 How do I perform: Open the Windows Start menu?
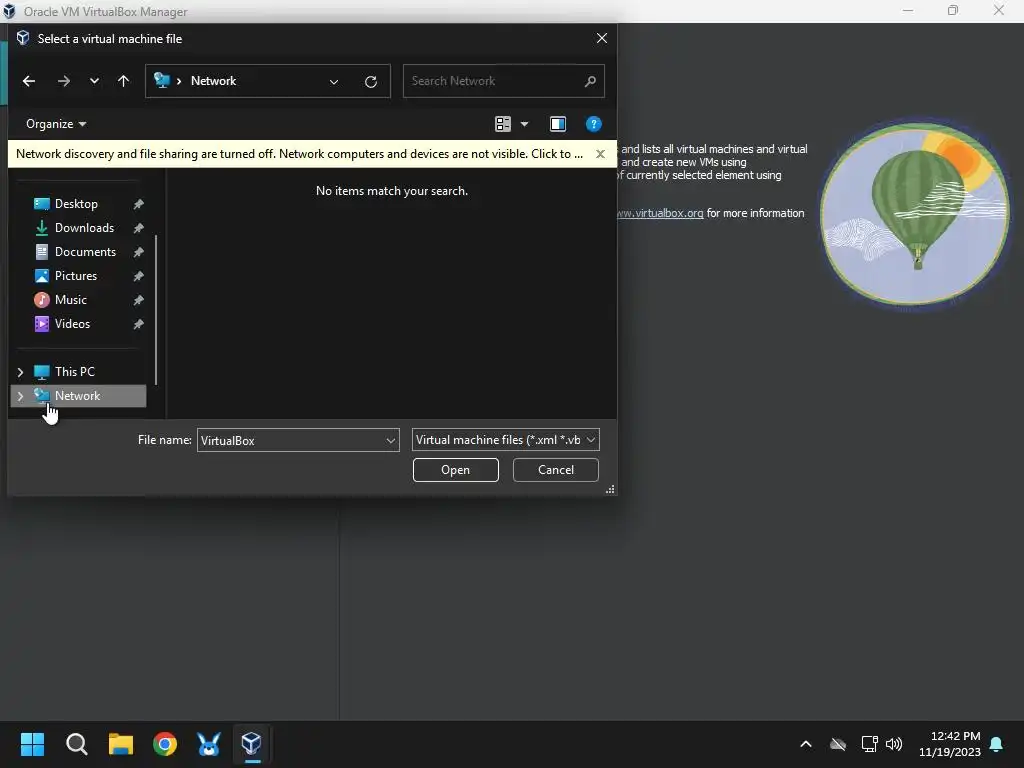tap(32, 744)
